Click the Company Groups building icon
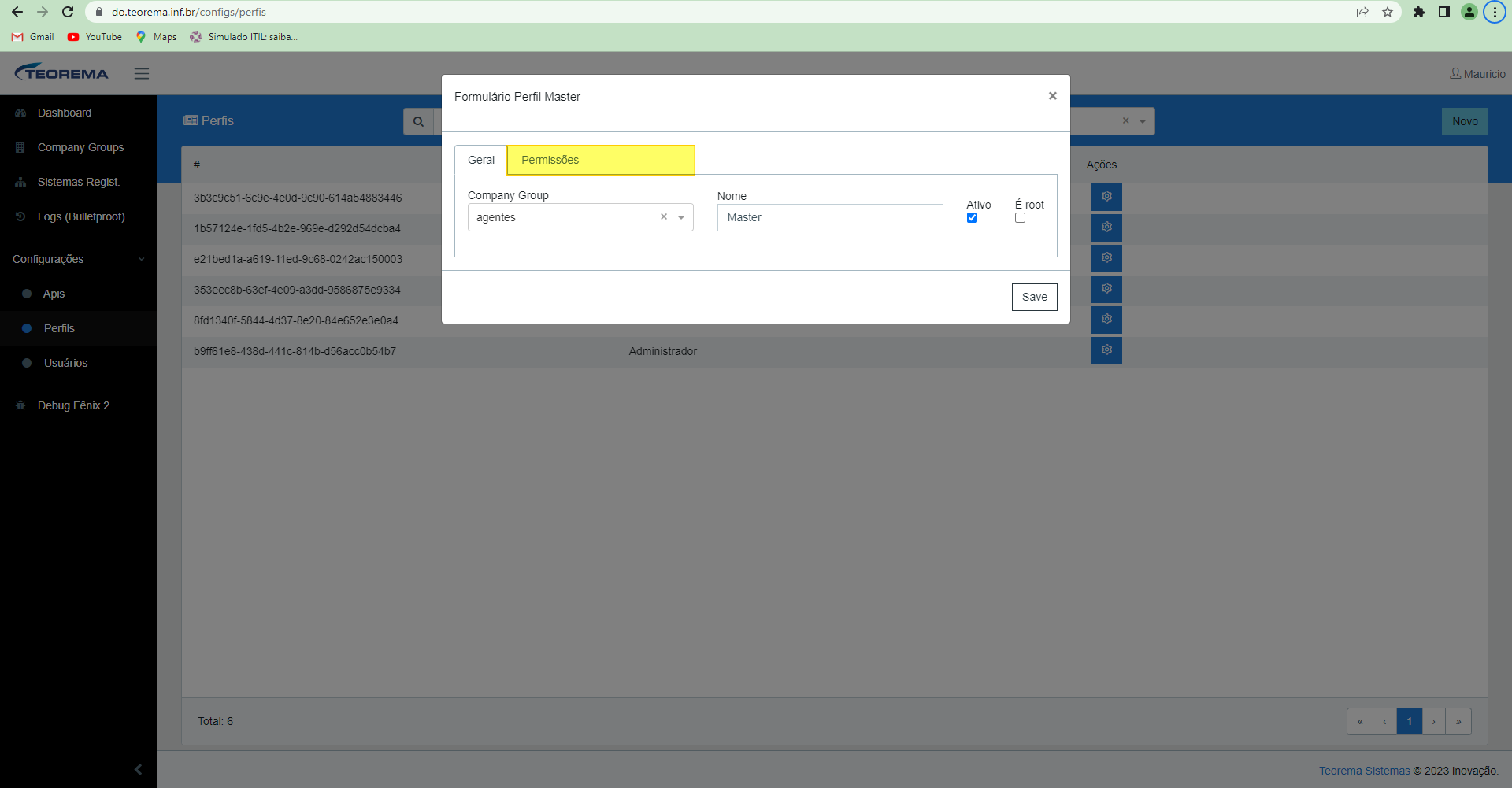Screen dimensions: 1512x788 click(x=20, y=147)
